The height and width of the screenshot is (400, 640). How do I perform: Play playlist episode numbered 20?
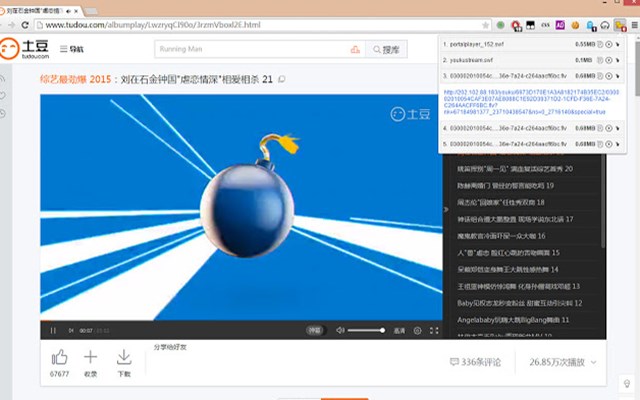coord(515,169)
